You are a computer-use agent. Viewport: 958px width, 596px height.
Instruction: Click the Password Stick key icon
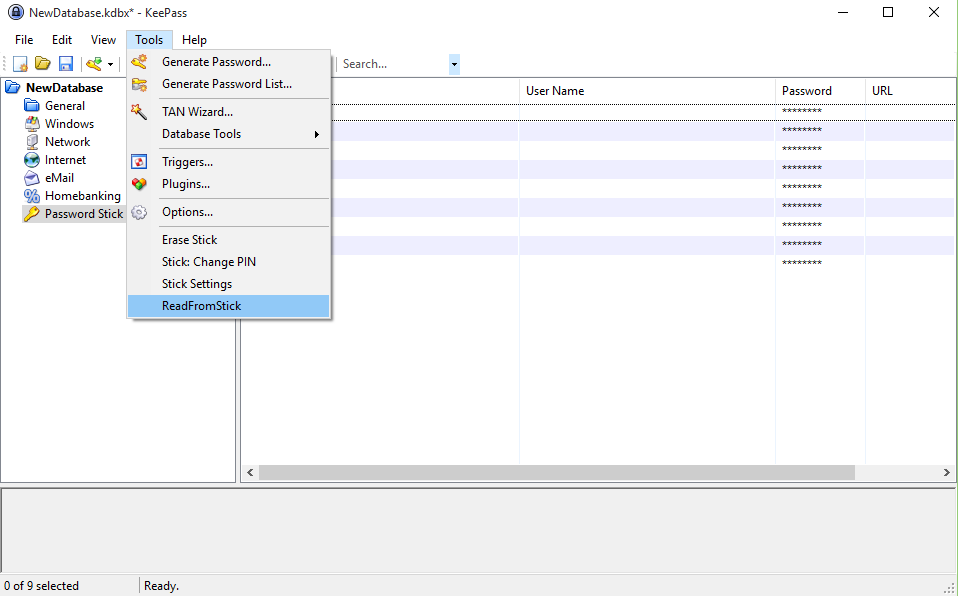32,214
